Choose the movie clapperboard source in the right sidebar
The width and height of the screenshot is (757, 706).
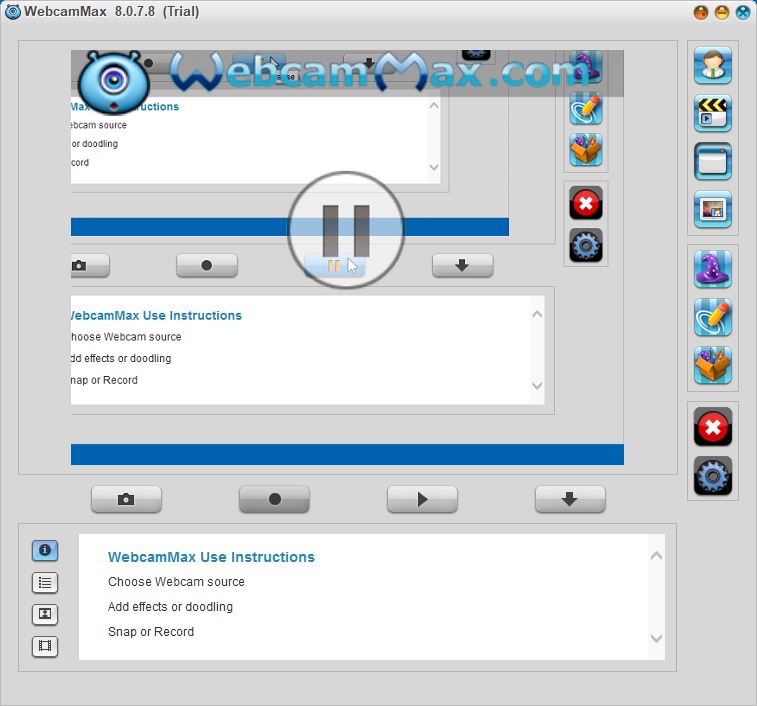coord(713,114)
